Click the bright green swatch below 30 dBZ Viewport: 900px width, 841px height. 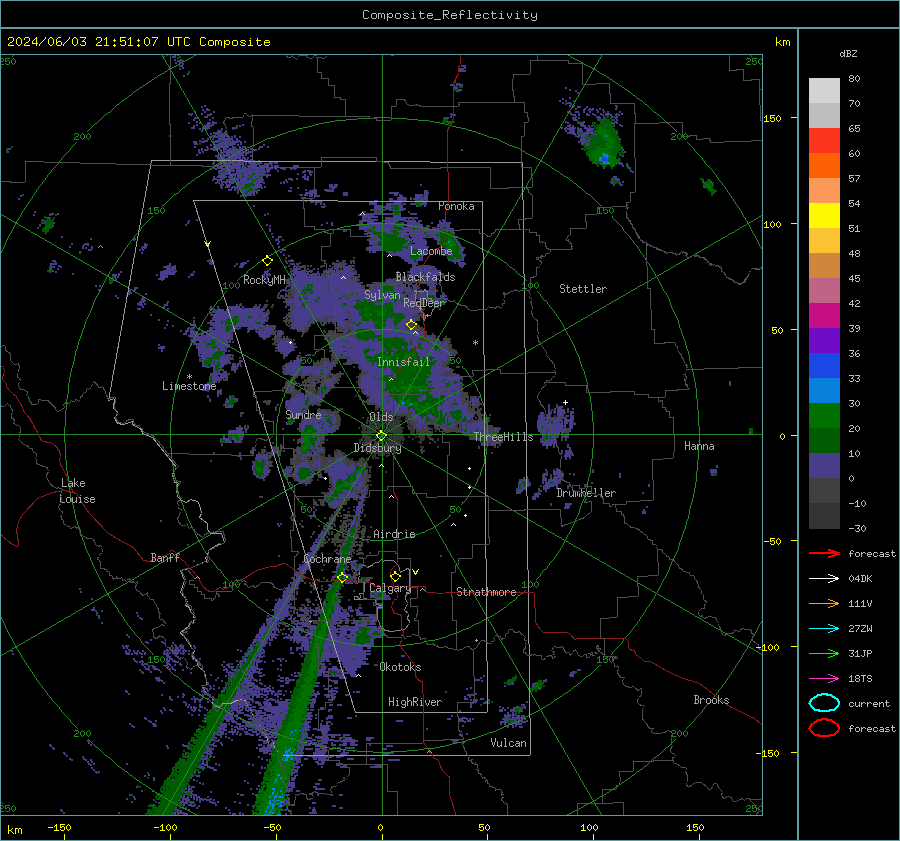click(x=824, y=416)
